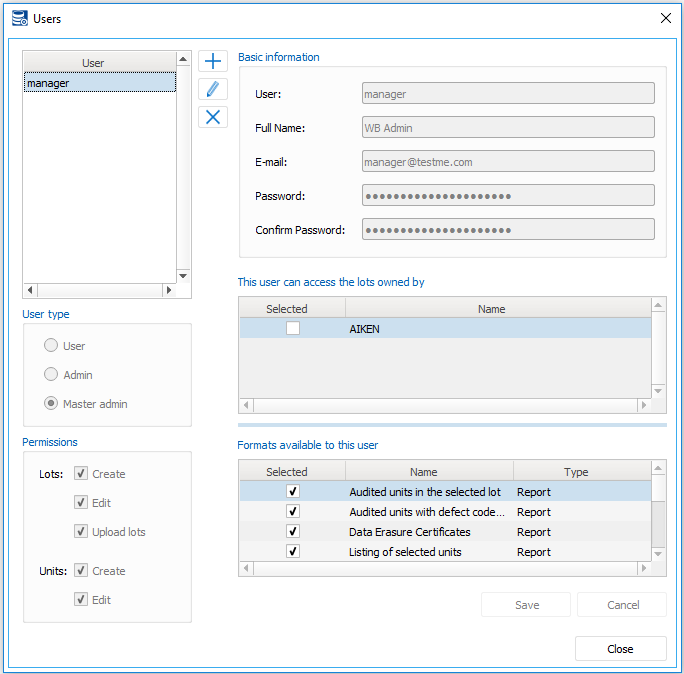
Task: Click user list scroll down arrow
Action: tap(183, 276)
